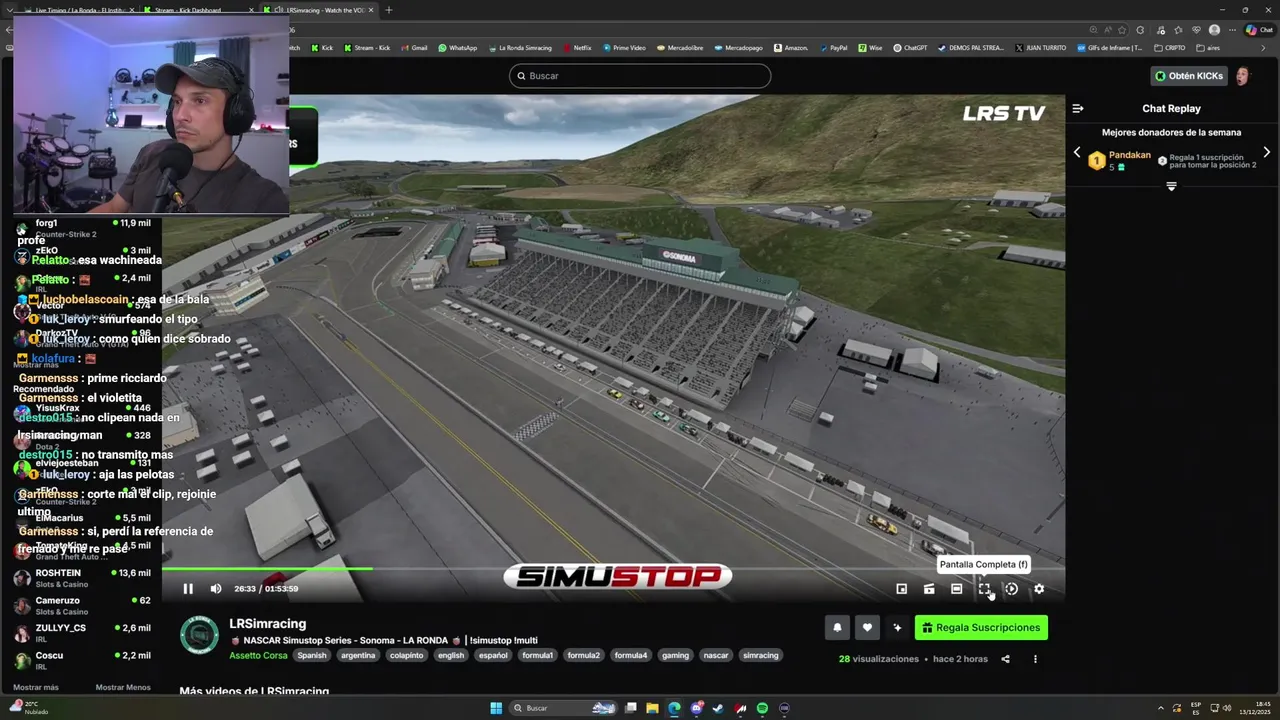Viewport: 1280px width, 720px height.
Task: Open Cameruzo channel in sidebar
Action: point(82,606)
